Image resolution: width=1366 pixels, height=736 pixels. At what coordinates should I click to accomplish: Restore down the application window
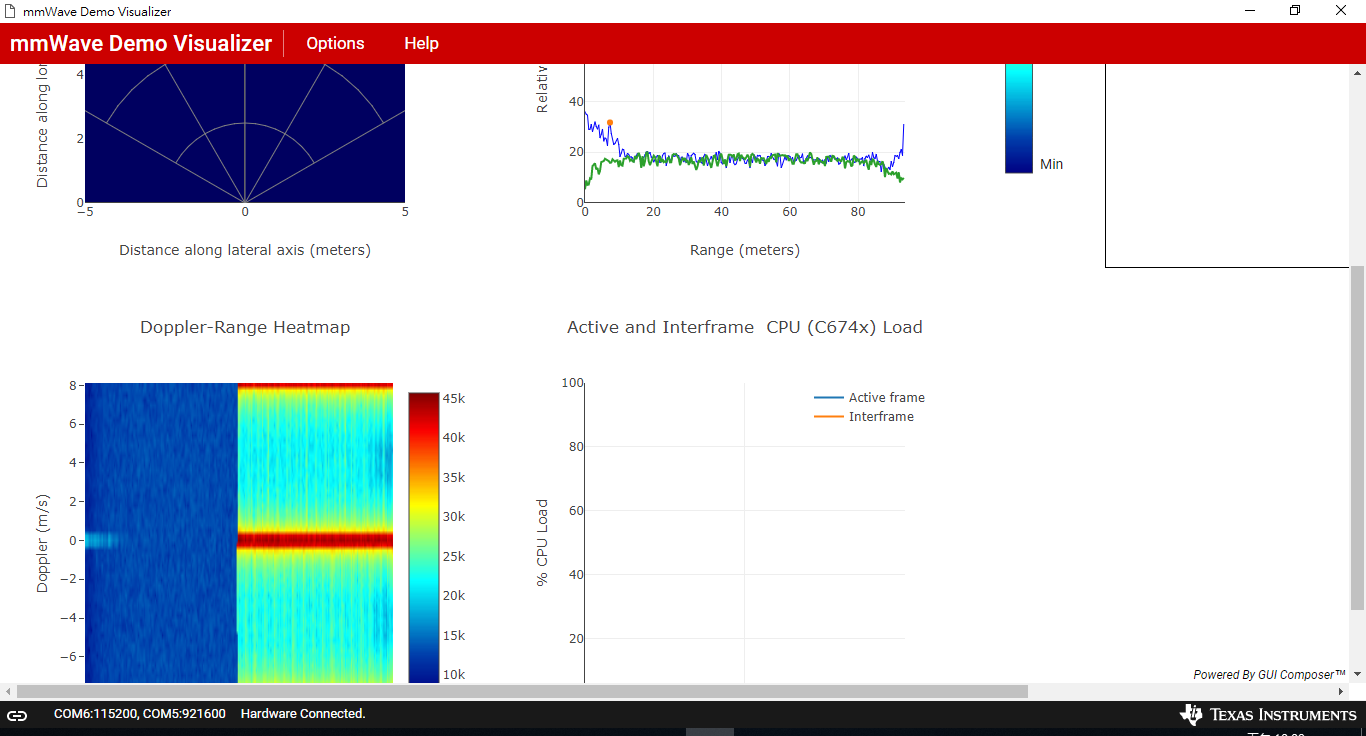[1295, 11]
